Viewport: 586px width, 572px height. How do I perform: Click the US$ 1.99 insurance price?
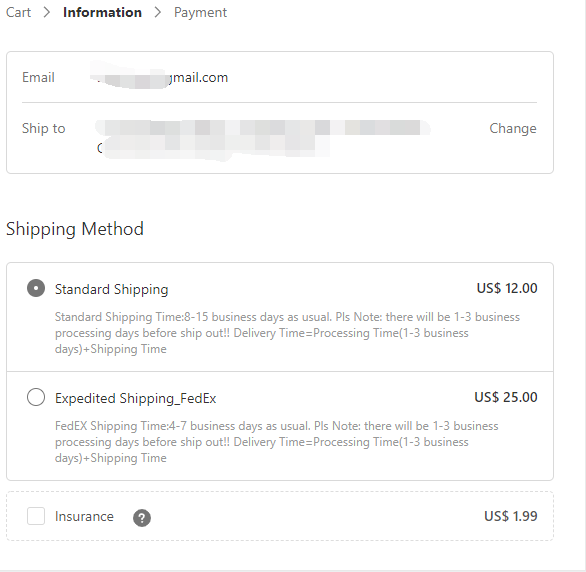click(511, 516)
